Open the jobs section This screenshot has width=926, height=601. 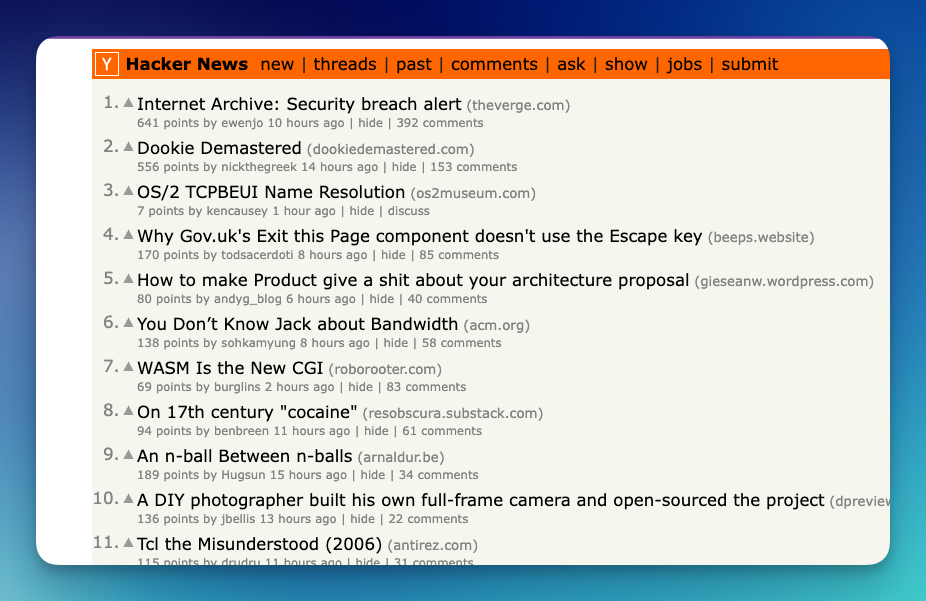tap(684, 64)
